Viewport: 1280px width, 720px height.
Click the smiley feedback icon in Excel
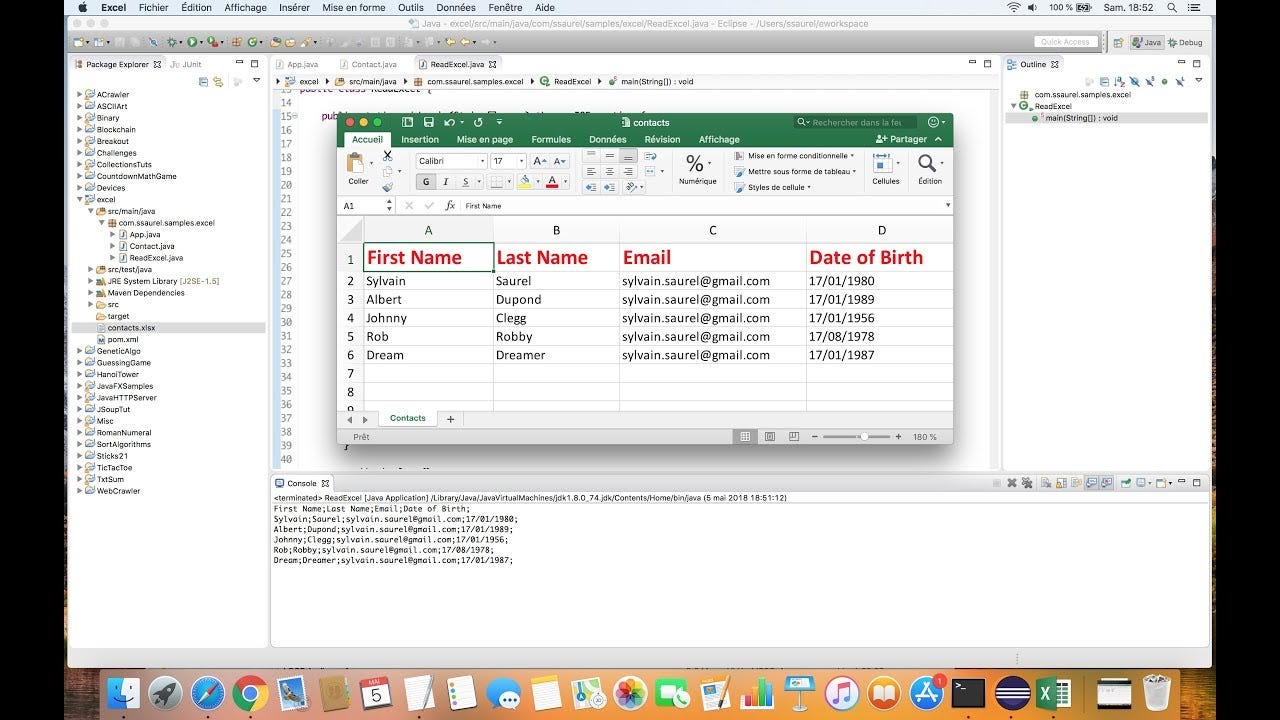933,122
